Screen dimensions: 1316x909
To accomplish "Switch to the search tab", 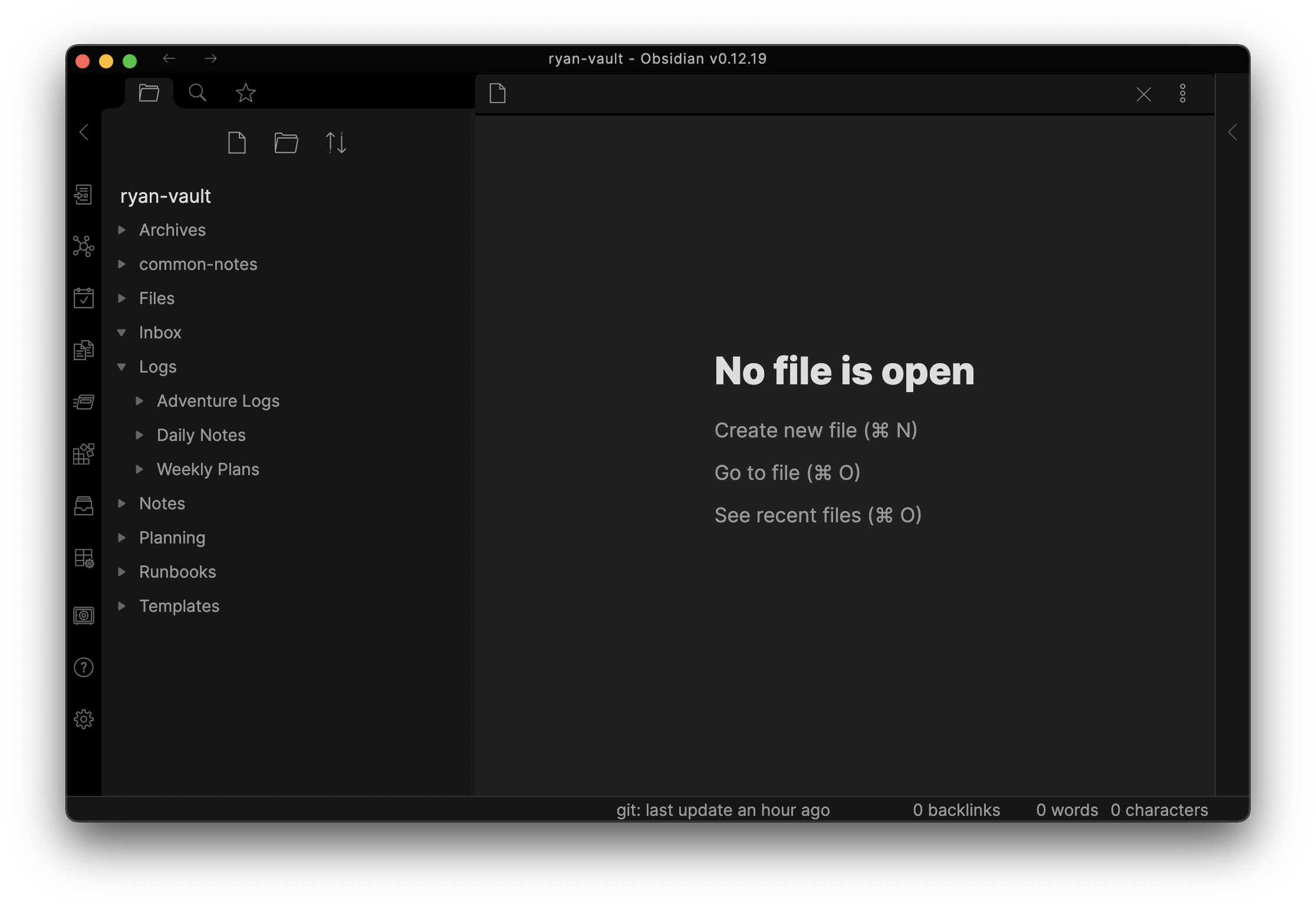I will point(197,93).
